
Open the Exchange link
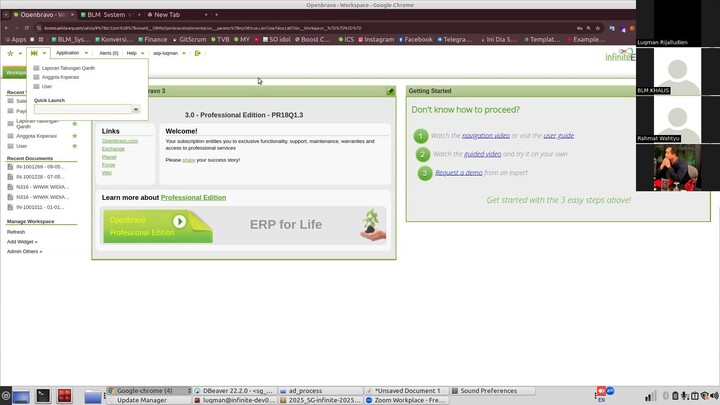point(113,149)
